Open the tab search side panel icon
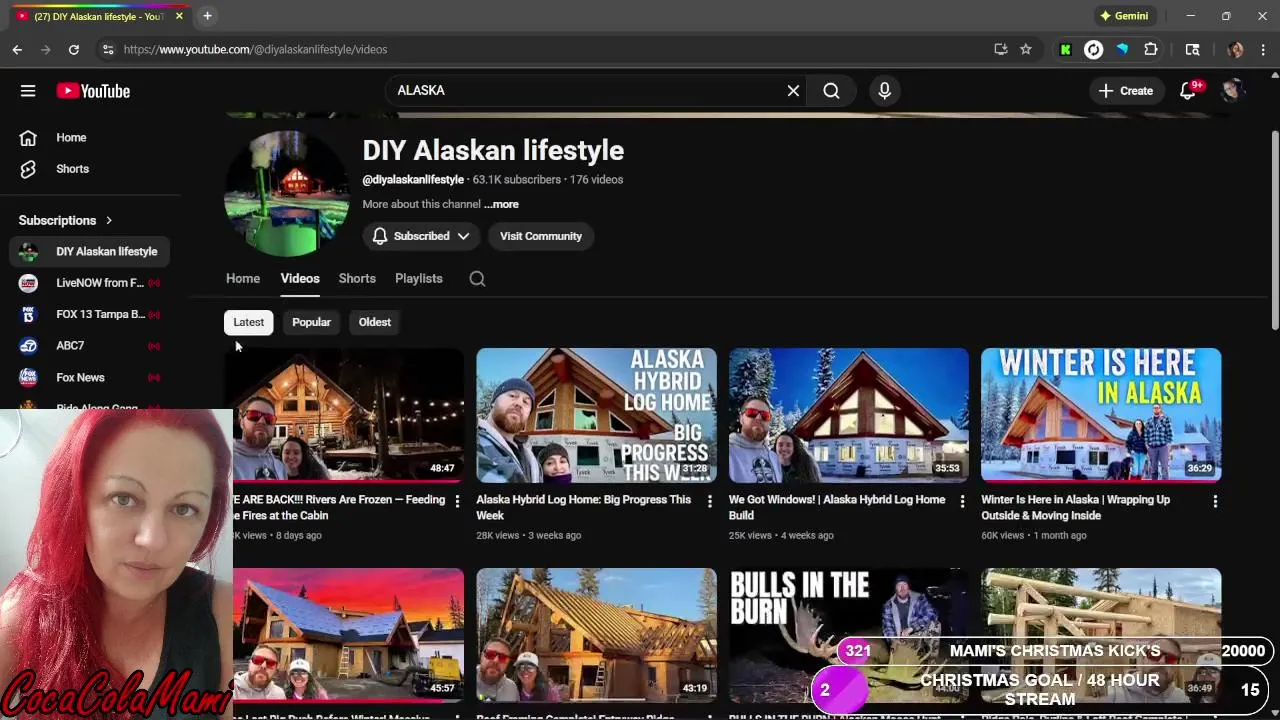This screenshot has height=720, width=1280. click(1193, 49)
